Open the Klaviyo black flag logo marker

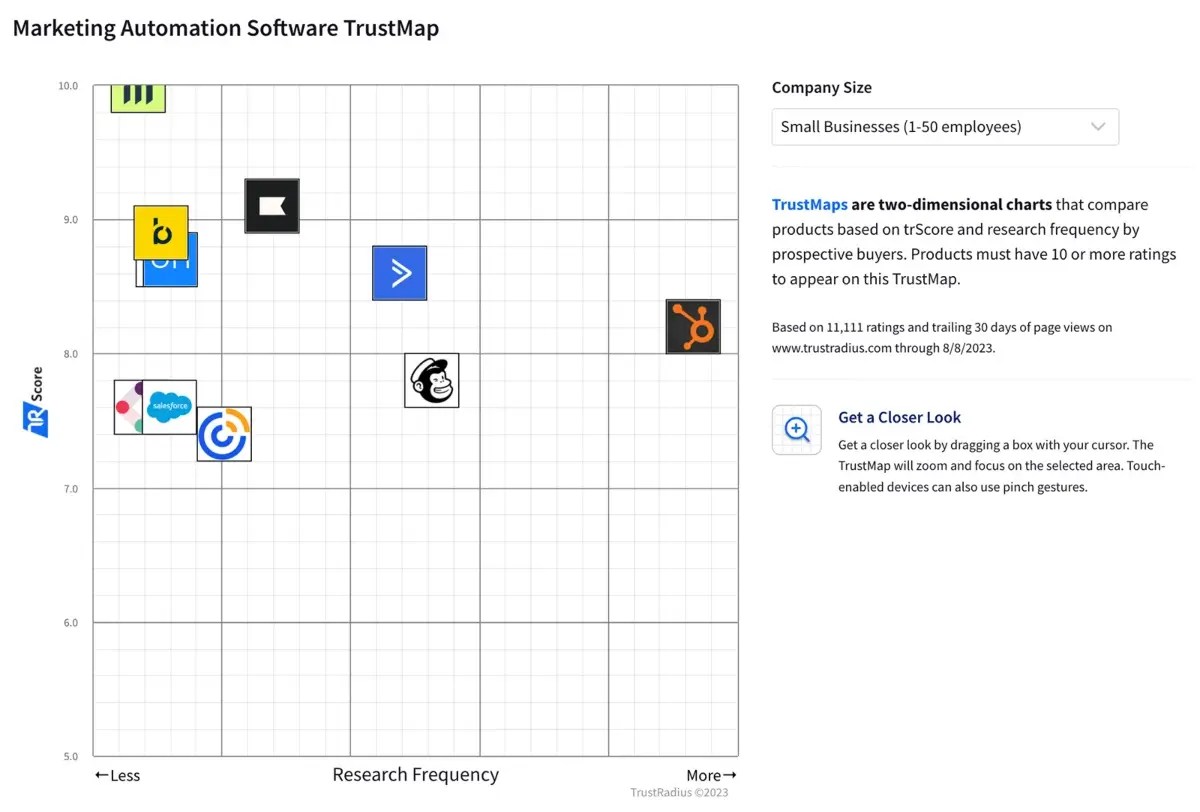click(272, 206)
